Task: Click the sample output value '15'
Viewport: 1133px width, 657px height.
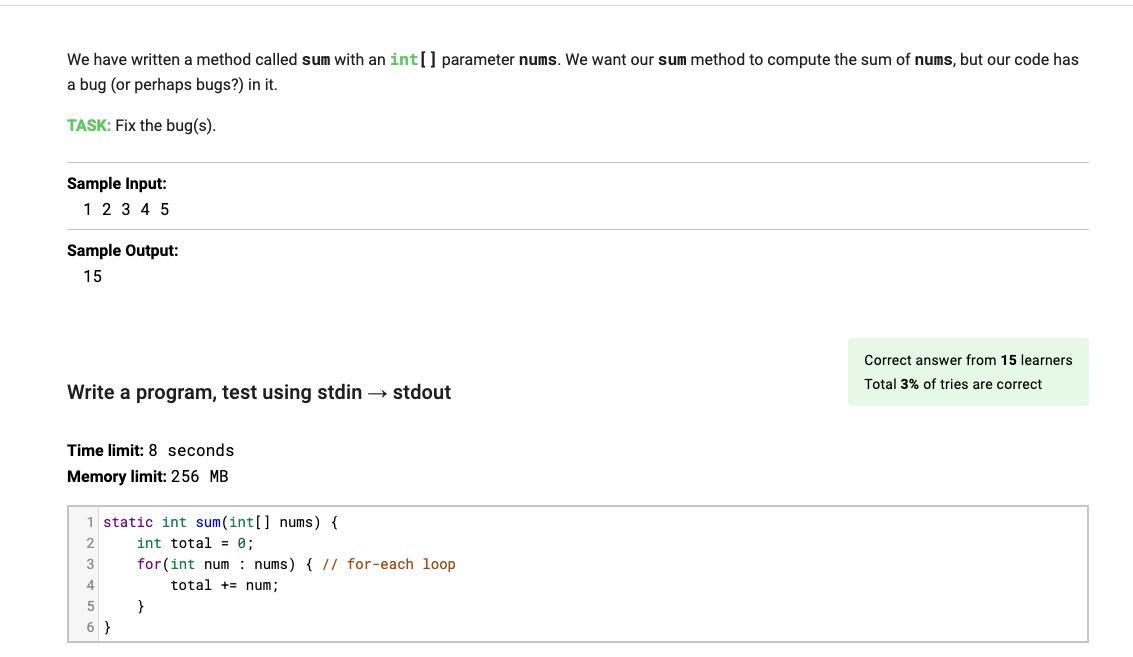Action: coord(93,276)
